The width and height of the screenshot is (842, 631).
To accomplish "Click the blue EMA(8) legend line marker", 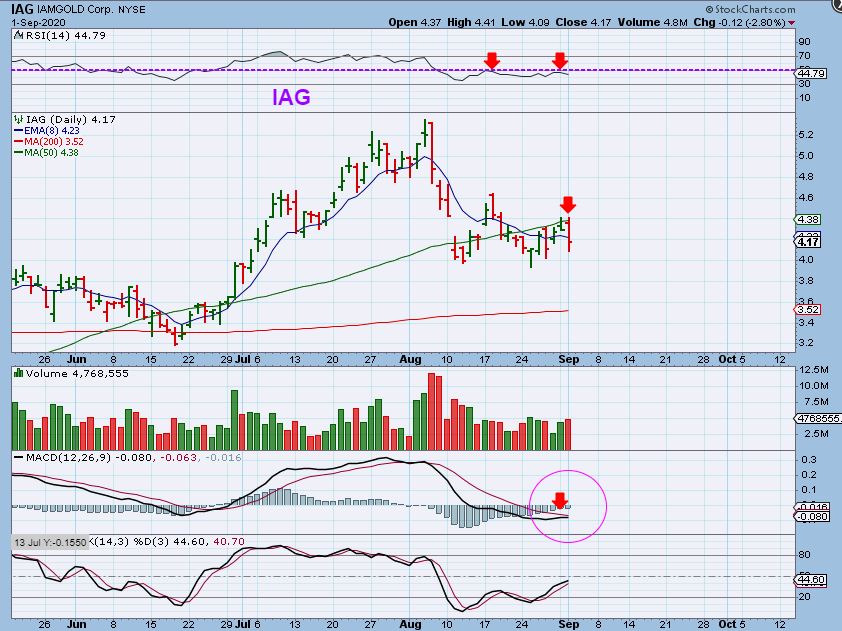I will (18, 131).
